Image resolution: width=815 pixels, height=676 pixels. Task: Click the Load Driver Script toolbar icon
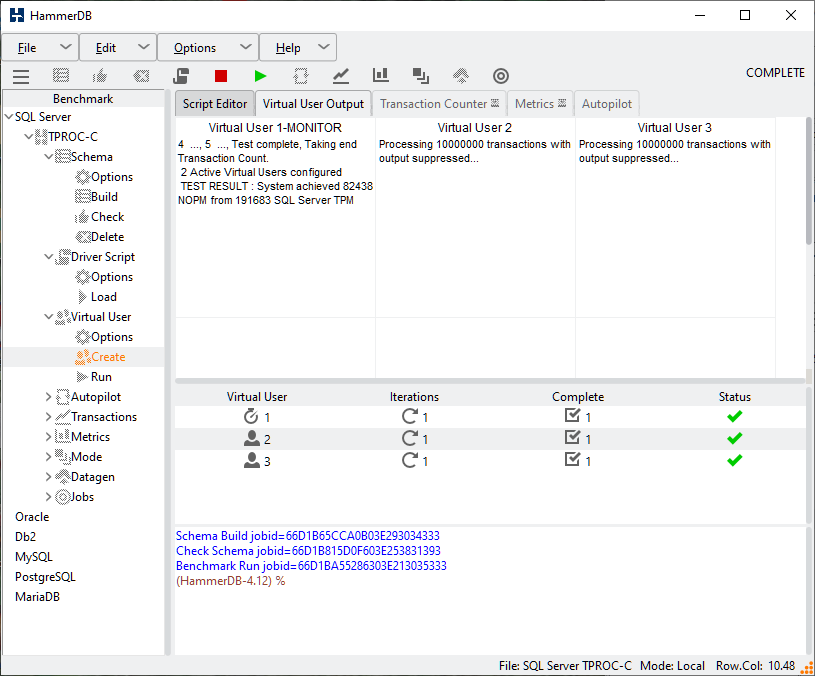(x=181, y=76)
